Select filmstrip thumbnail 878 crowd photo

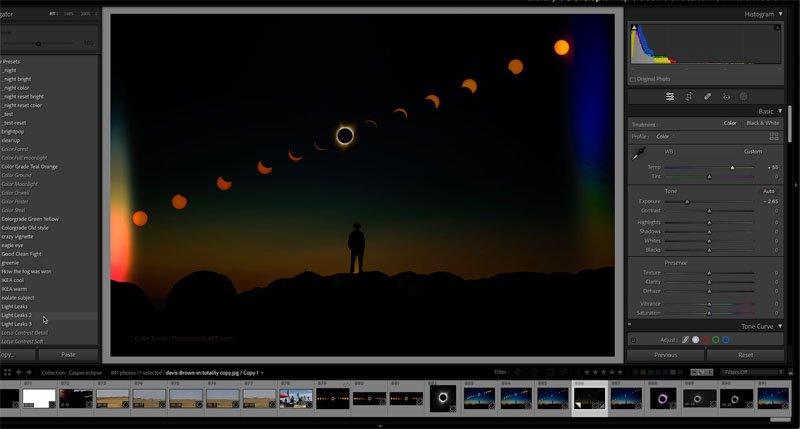(296, 398)
